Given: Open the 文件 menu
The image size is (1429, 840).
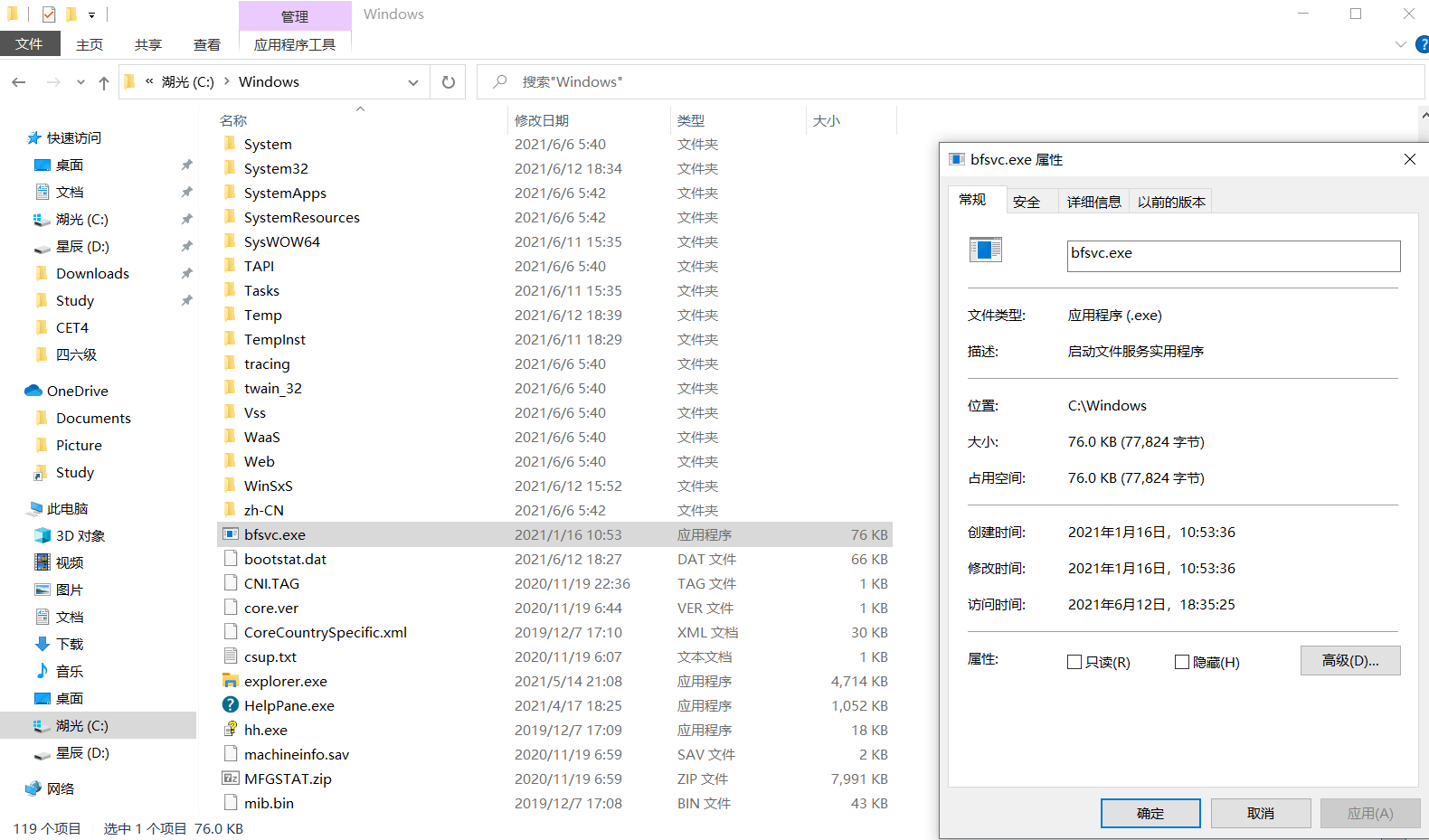Looking at the screenshot, I should click(x=30, y=43).
